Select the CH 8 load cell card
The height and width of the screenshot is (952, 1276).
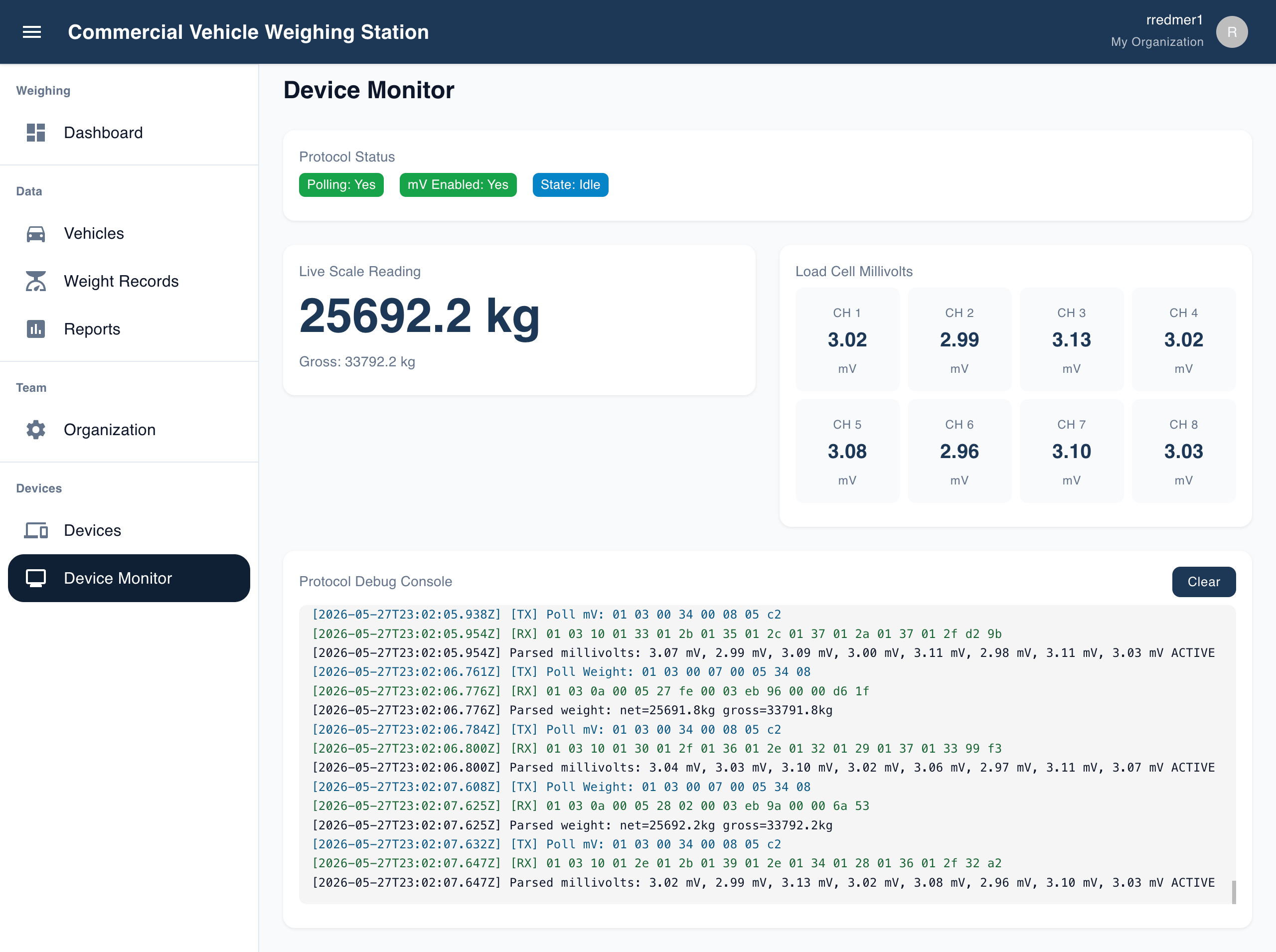(x=1184, y=451)
